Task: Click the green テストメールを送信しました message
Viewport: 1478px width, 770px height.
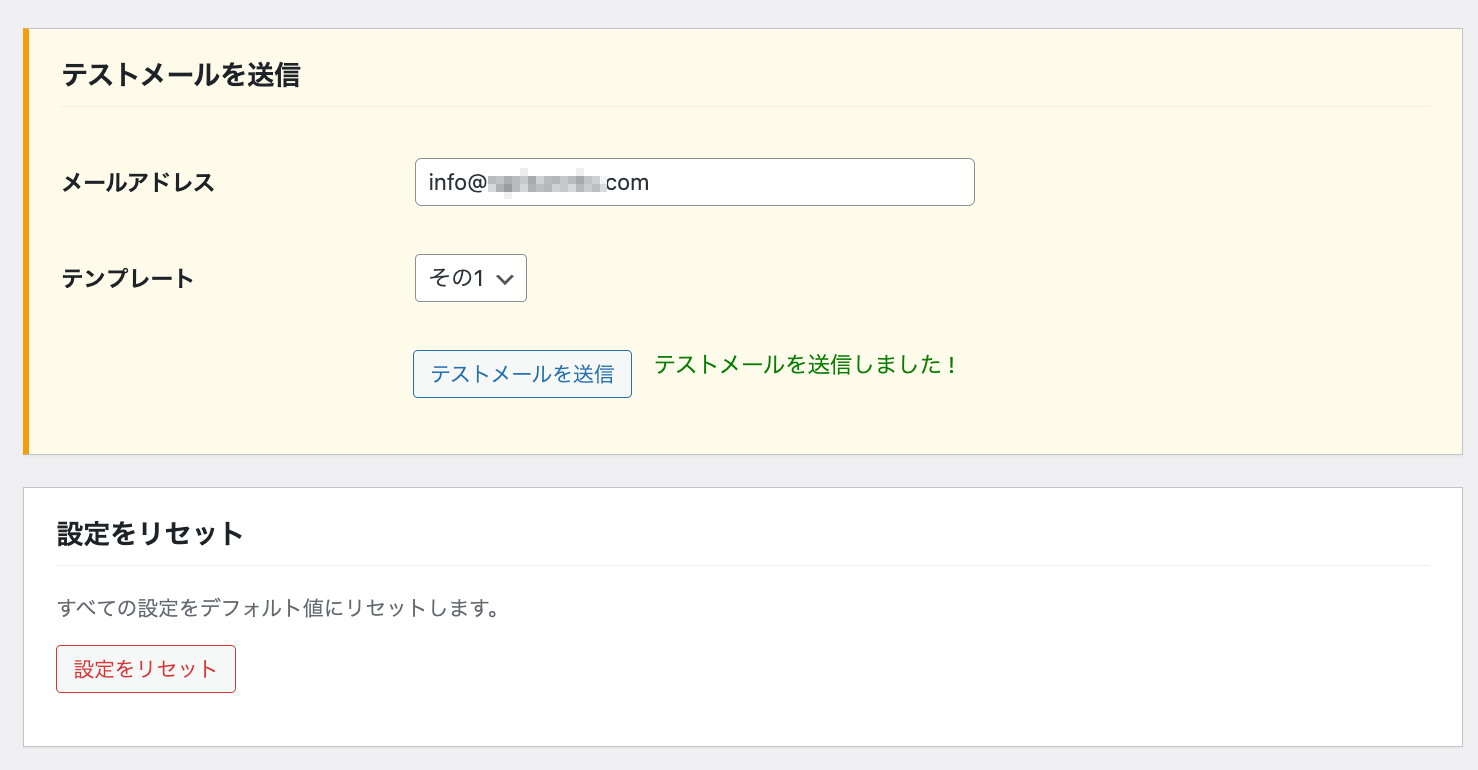Action: 804,366
